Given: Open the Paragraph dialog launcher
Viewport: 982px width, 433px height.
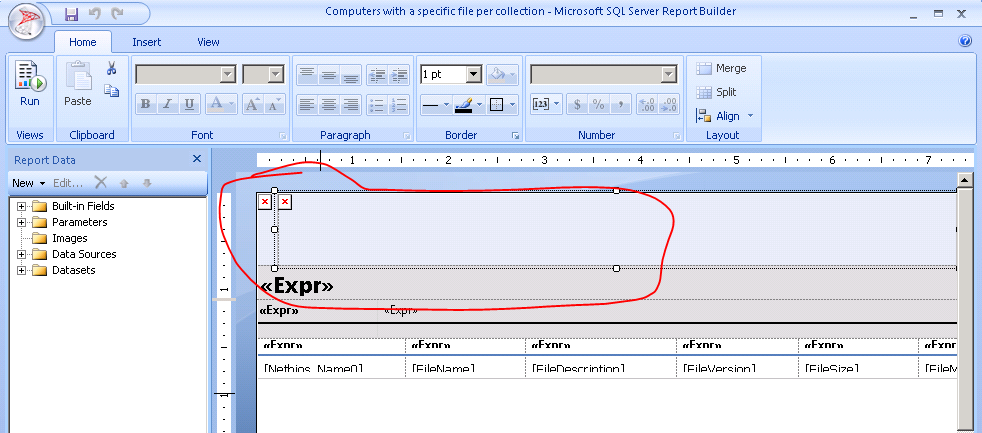Looking at the screenshot, I should (x=407, y=135).
